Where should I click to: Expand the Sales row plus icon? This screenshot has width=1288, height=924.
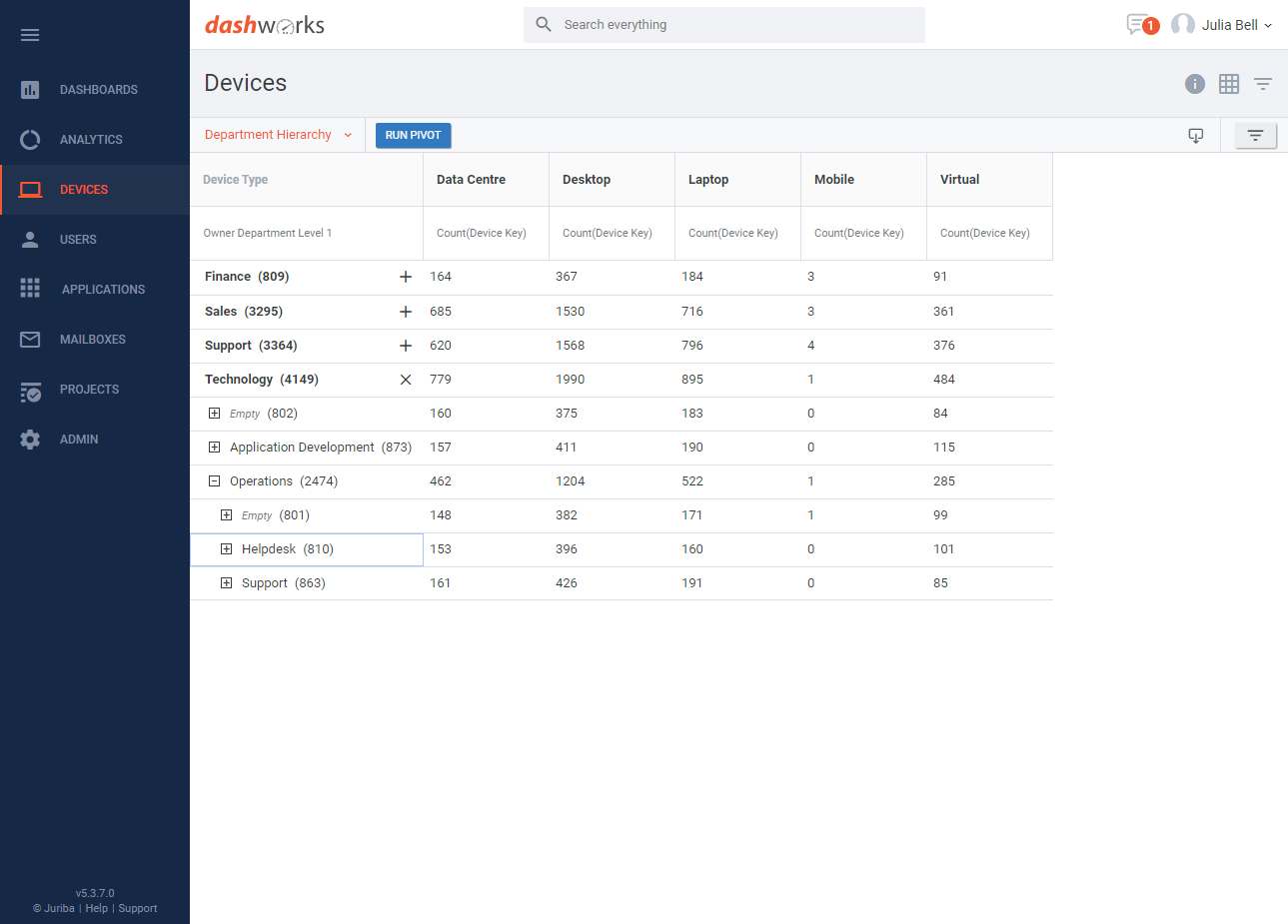[x=406, y=312]
